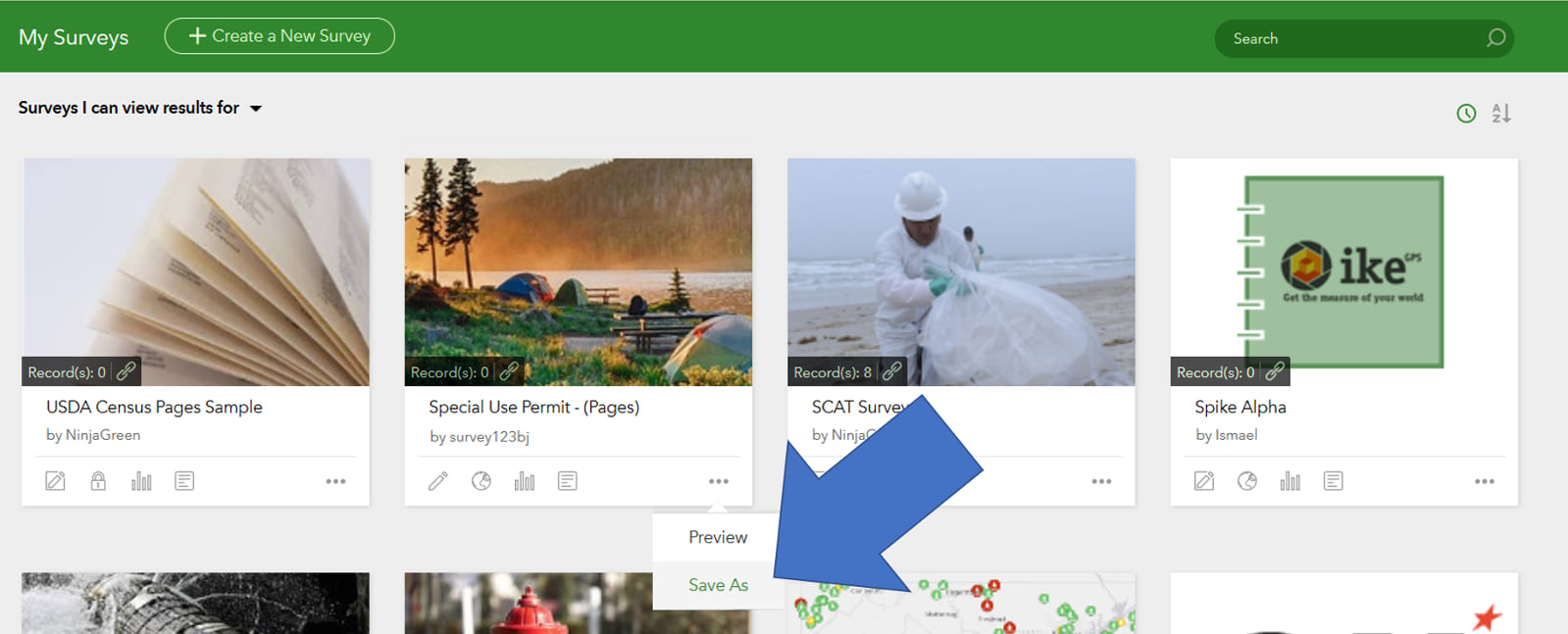View data table icon for Spike Alpha
Screen dimensions: 1568x634
1333,481
